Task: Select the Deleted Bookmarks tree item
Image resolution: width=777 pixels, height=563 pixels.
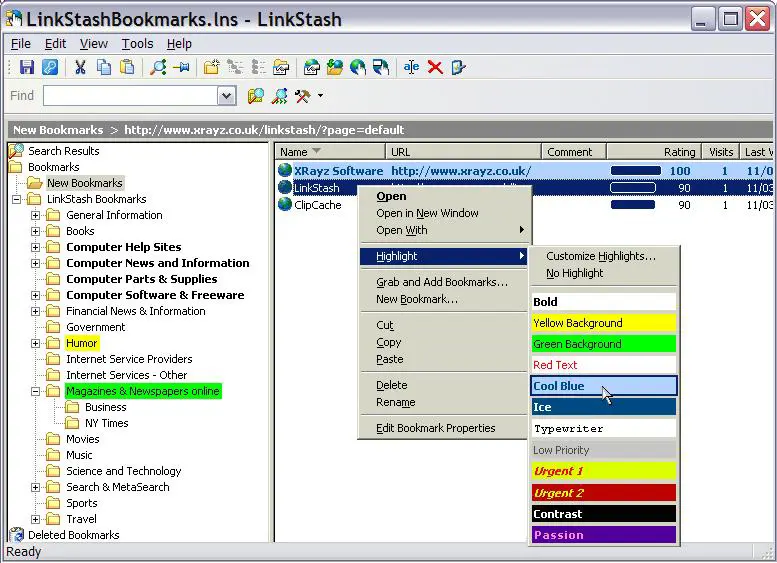Action: [73, 535]
